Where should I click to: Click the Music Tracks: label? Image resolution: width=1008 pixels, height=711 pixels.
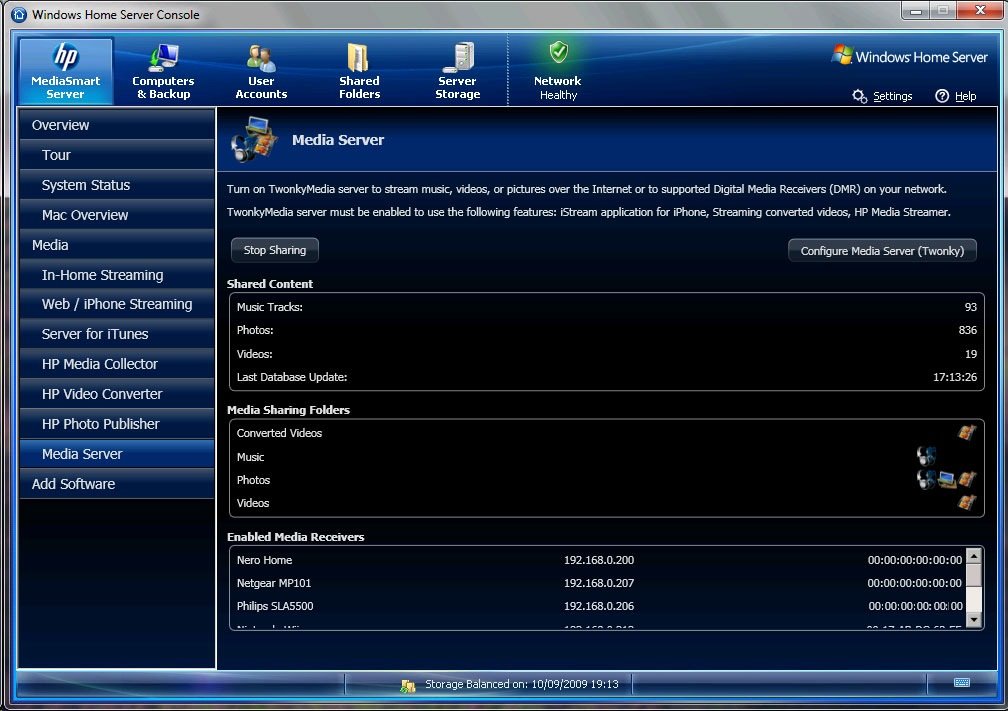coord(269,307)
